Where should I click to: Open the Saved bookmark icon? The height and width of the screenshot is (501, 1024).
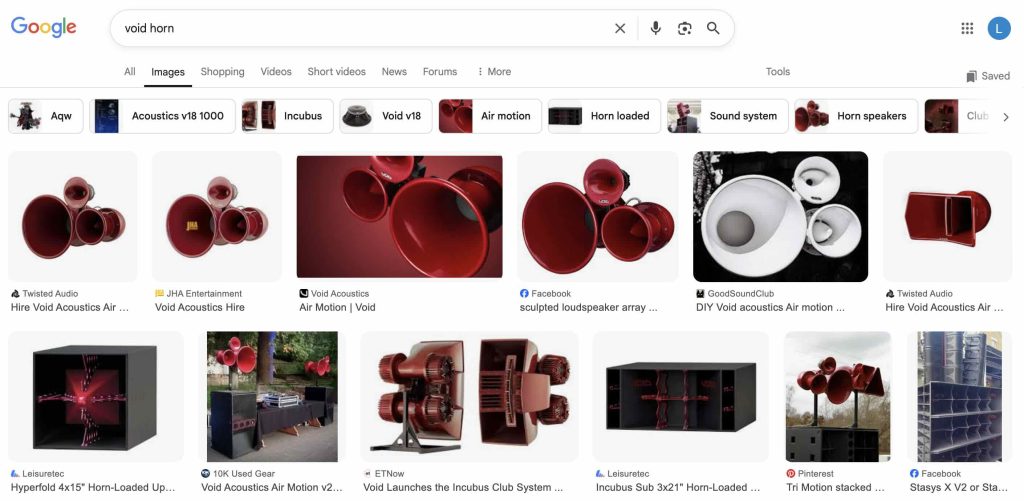coord(971,76)
